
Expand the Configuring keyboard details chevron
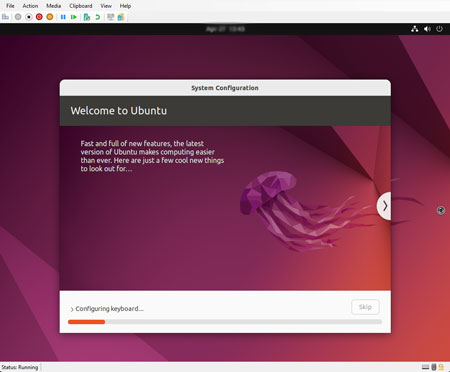point(72,309)
